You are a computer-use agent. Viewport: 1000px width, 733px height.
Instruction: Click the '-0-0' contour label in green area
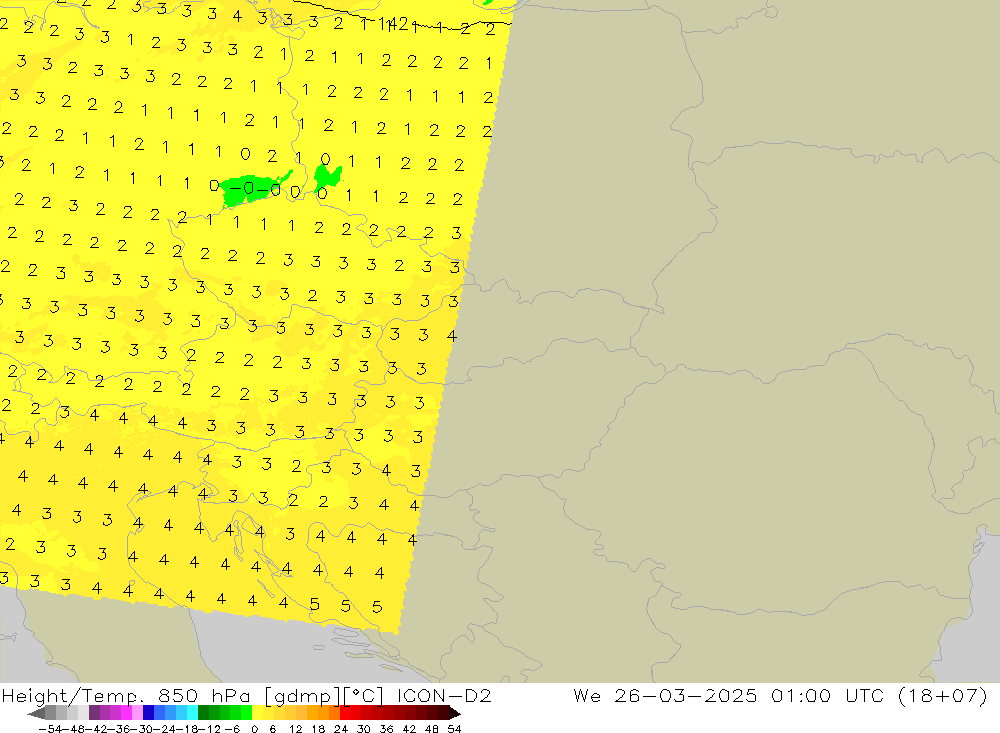(x=254, y=189)
